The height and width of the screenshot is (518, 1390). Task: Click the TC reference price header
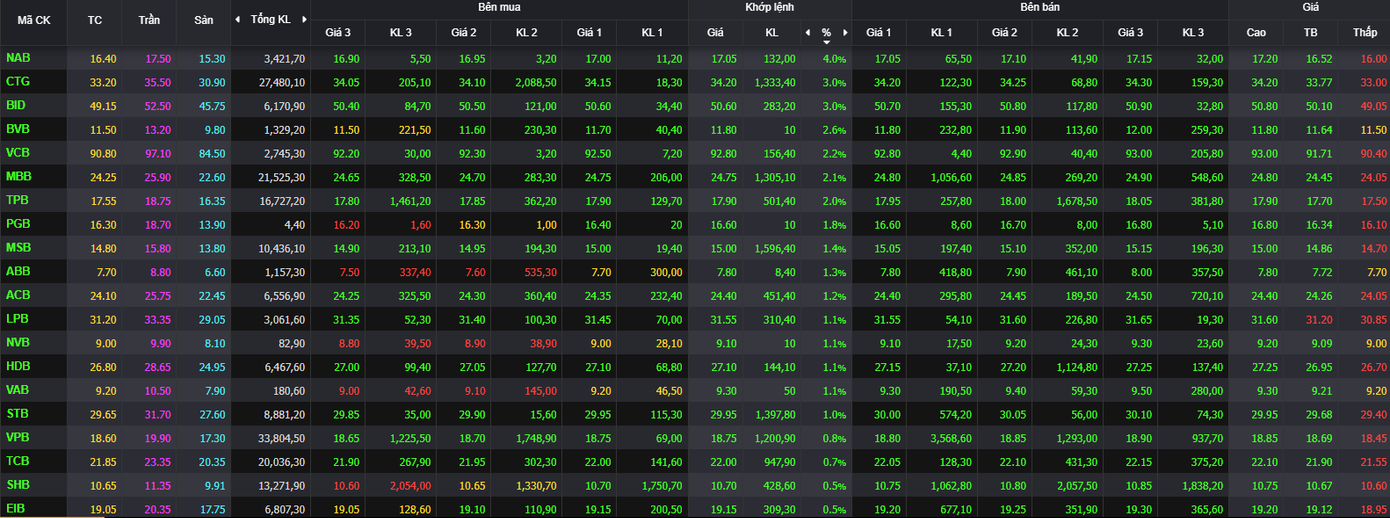(95, 20)
